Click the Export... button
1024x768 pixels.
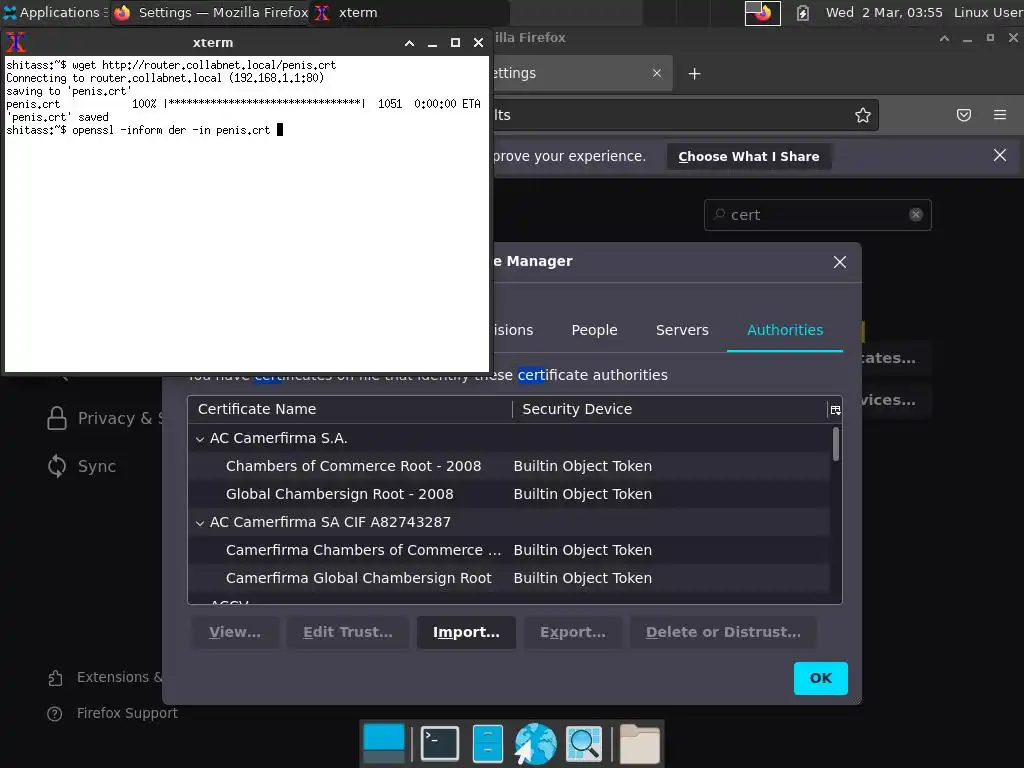[x=573, y=632]
